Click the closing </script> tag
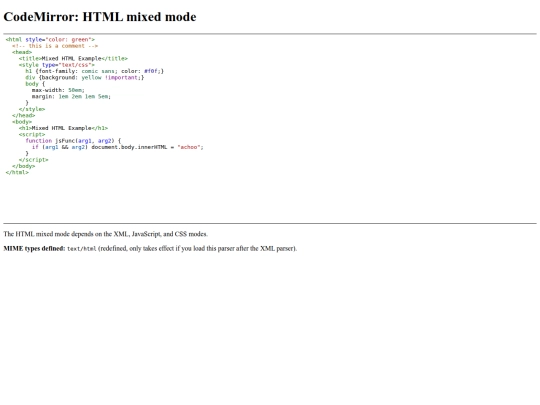 [33, 160]
